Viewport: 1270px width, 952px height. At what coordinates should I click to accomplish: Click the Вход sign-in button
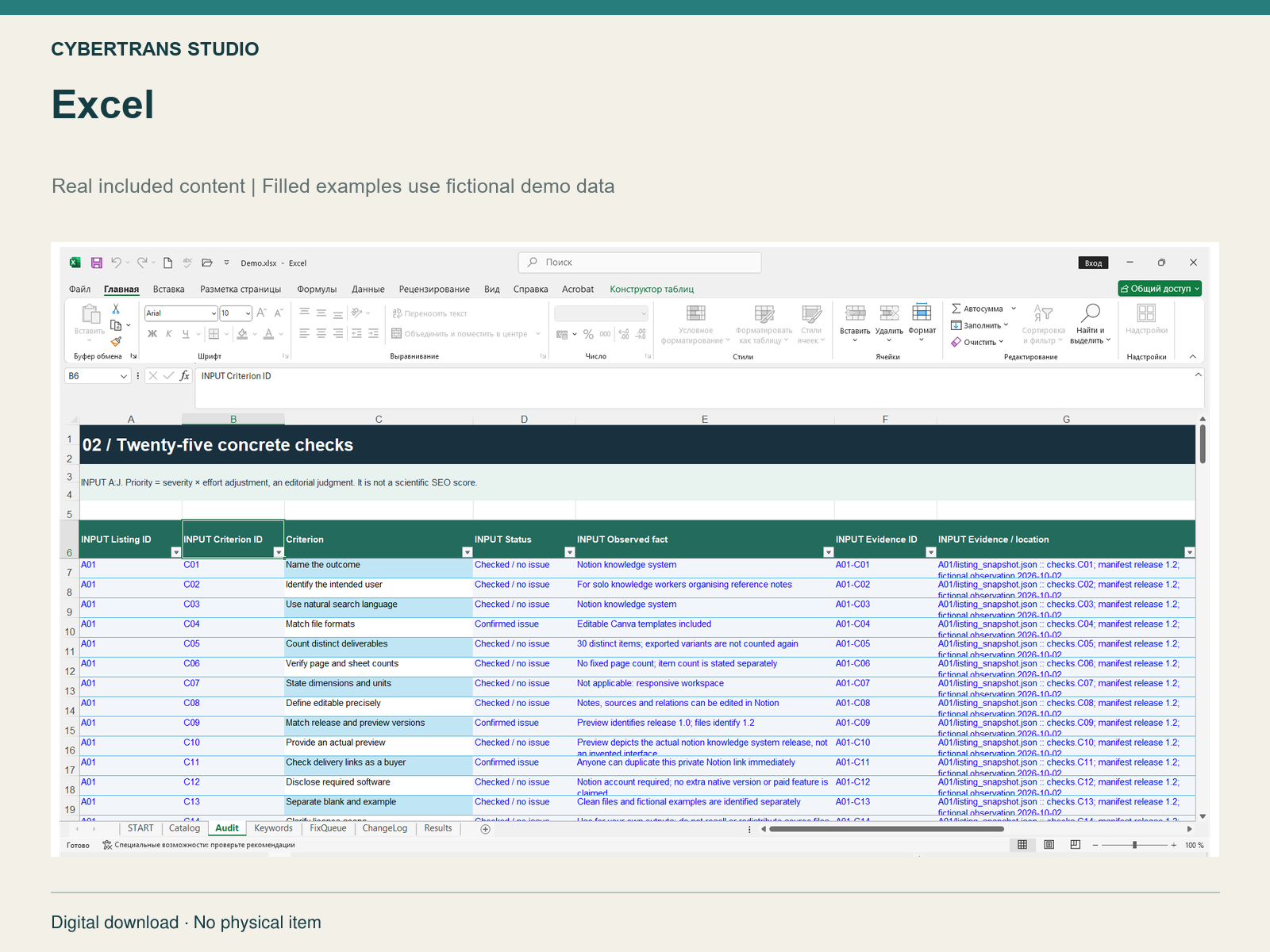[1093, 263]
